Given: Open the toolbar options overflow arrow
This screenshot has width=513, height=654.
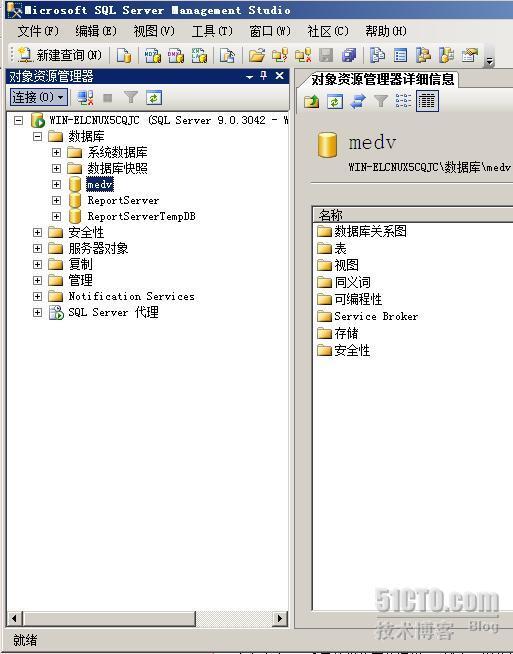Looking at the screenshot, I should (x=489, y=61).
